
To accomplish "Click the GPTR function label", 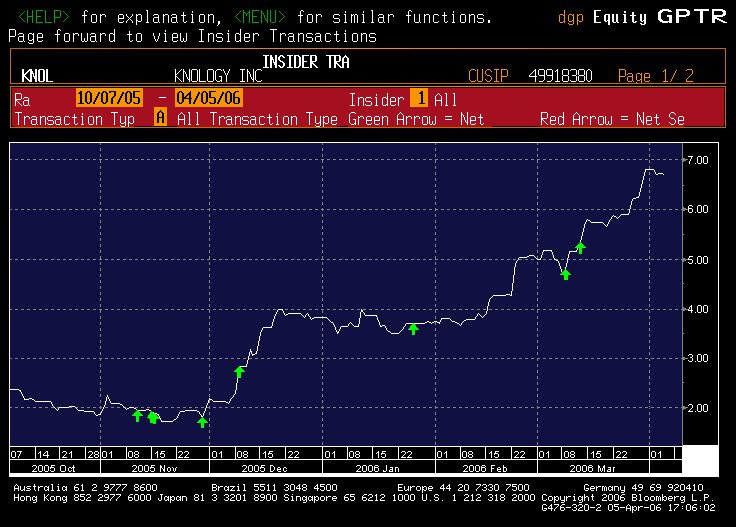I will (692, 17).
